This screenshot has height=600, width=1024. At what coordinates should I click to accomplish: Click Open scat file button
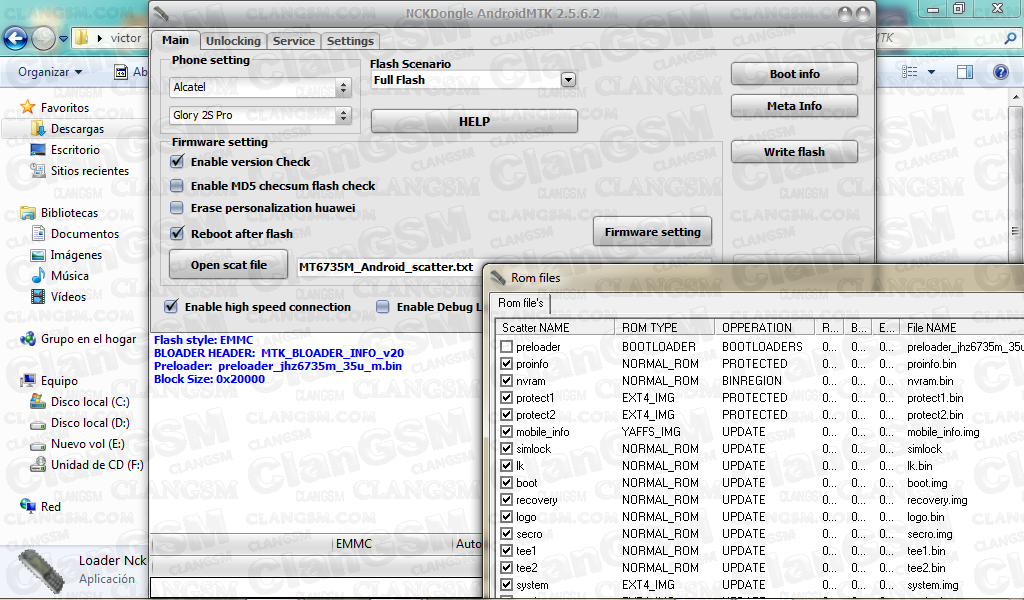click(x=229, y=264)
